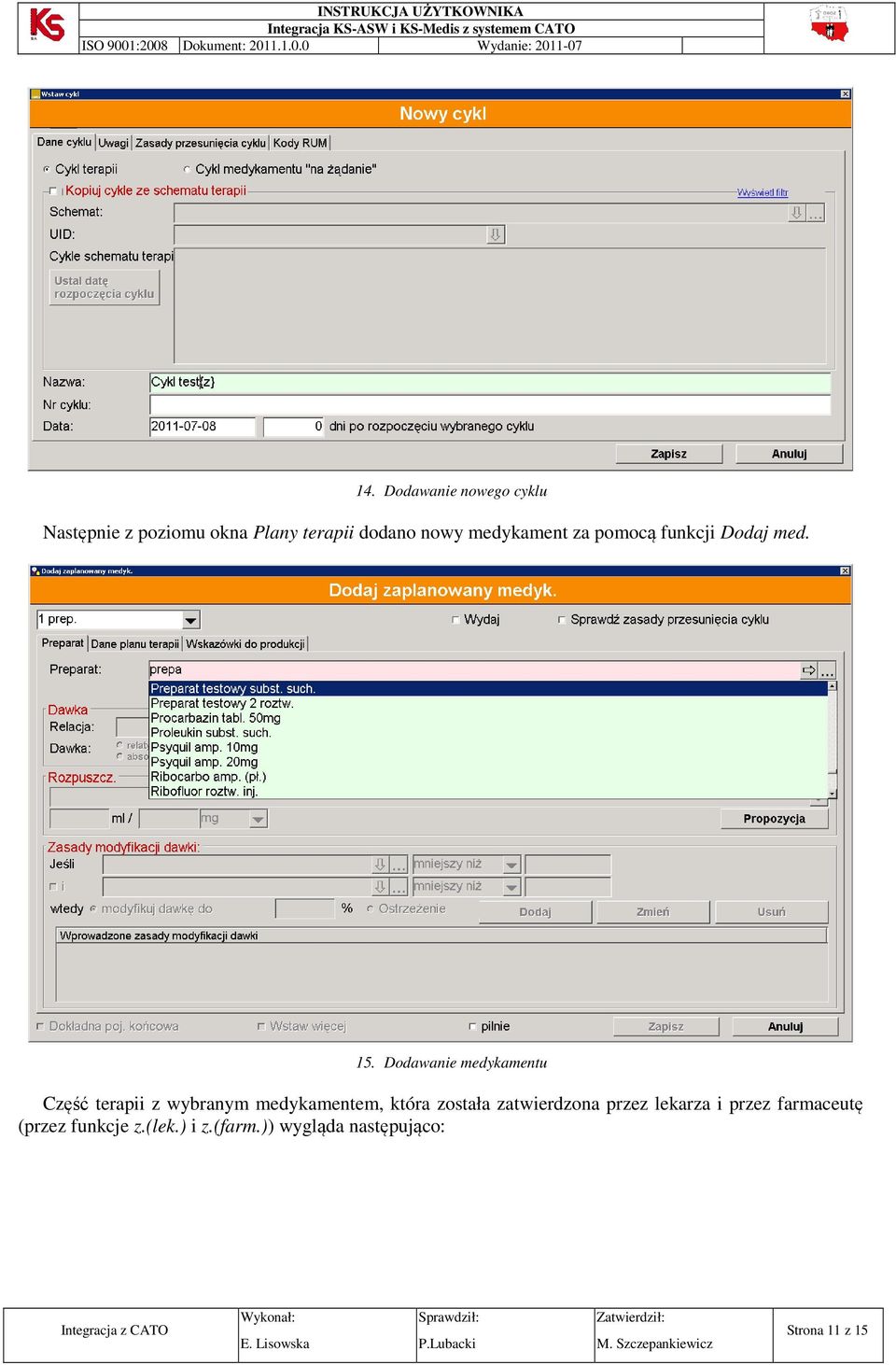Click the Usuń button
The image size is (896, 1365).
pos(771,912)
